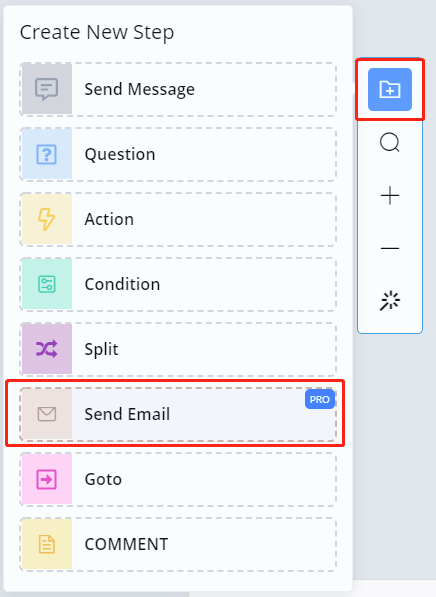The width and height of the screenshot is (436, 597).
Task: Select the Goto step label
Action: [x=103, y=479]
